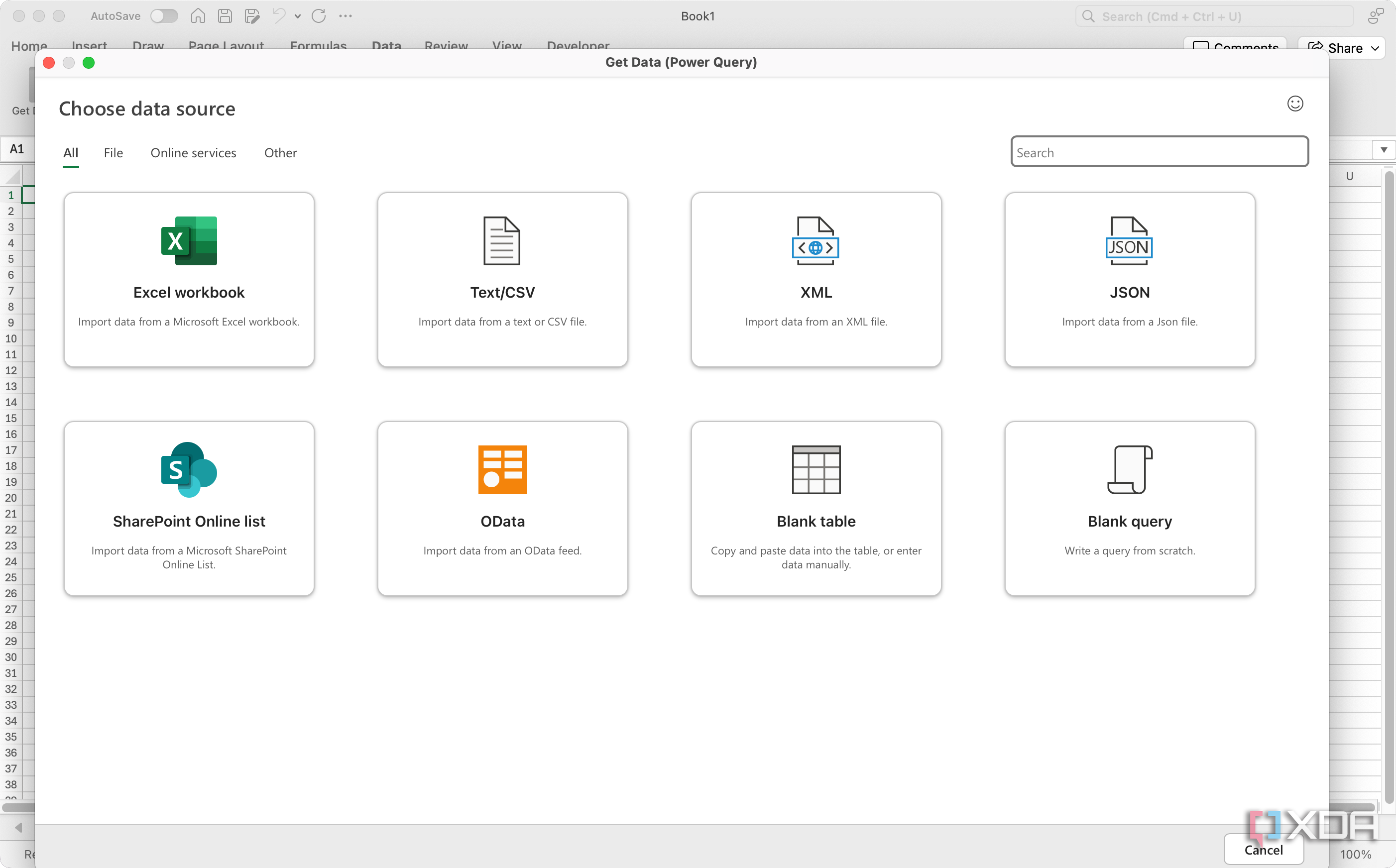Select the orange OData feed icon
This screenshot has width=1396, height=868.
coord(502,470)
